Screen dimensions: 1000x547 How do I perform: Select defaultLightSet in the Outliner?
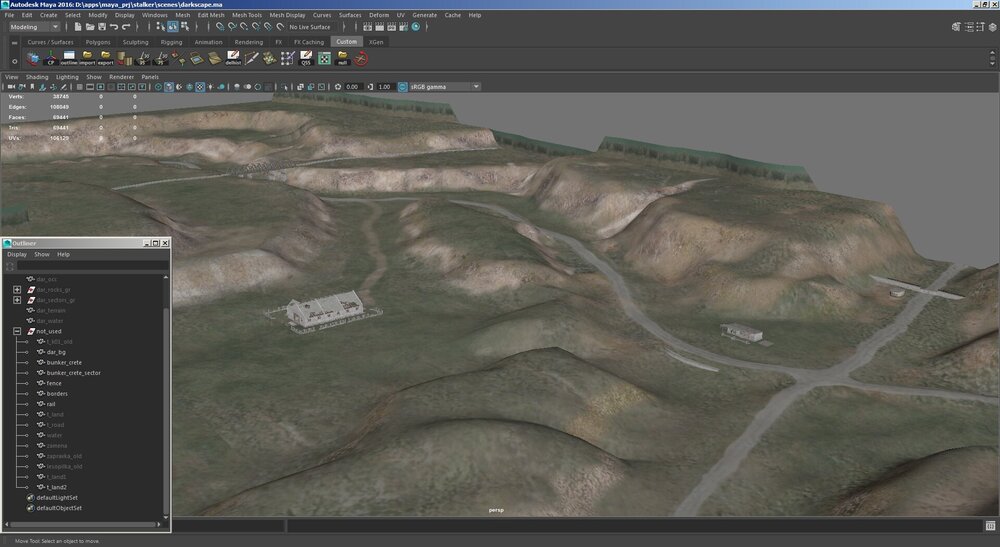click(x=58, y=497)
